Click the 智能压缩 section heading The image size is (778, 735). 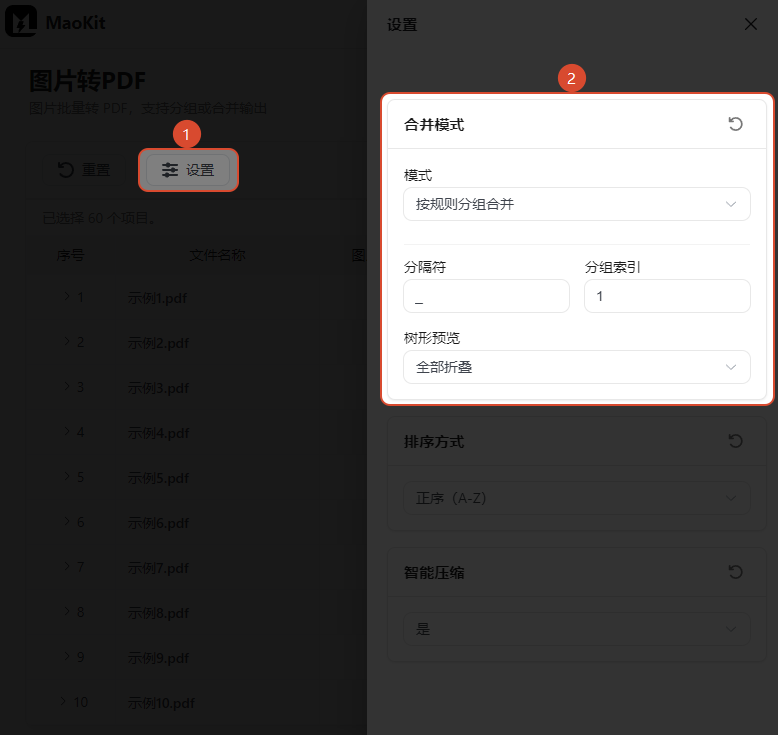[x=434, y=573]
